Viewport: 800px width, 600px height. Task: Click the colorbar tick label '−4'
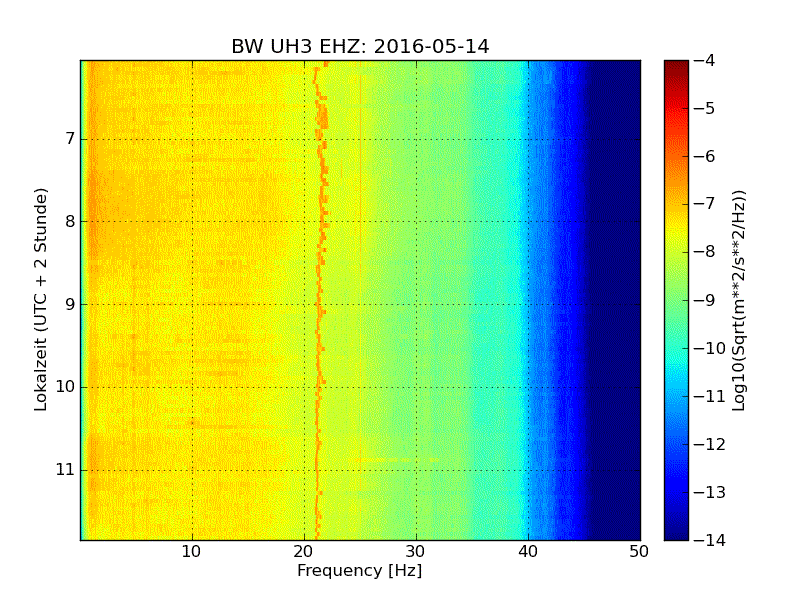point(704,60)
